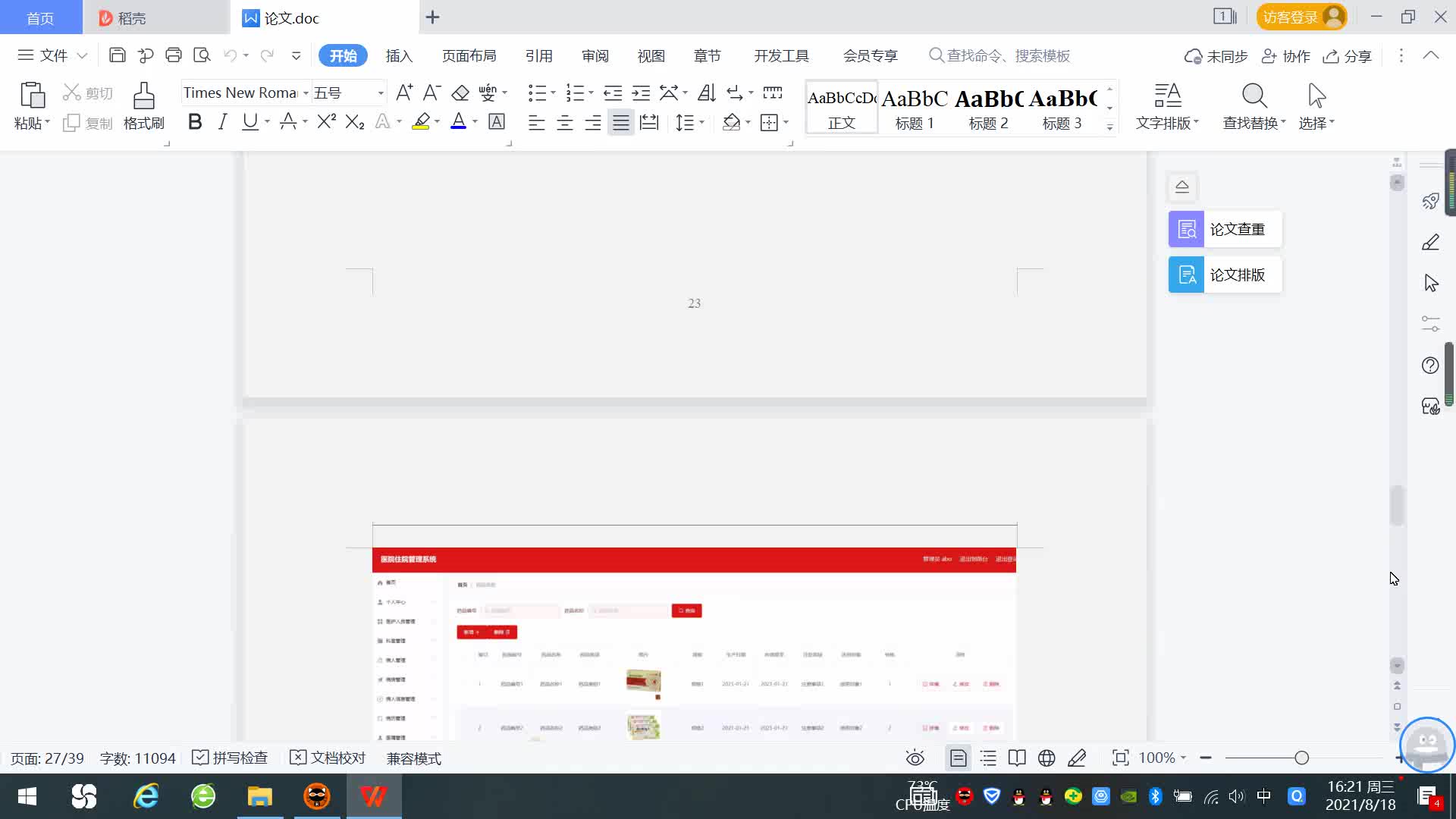Image resolution: width=1456 pixels, height=819 pixels.
Task: Click the command search box
Action: (x=999, y=55)
